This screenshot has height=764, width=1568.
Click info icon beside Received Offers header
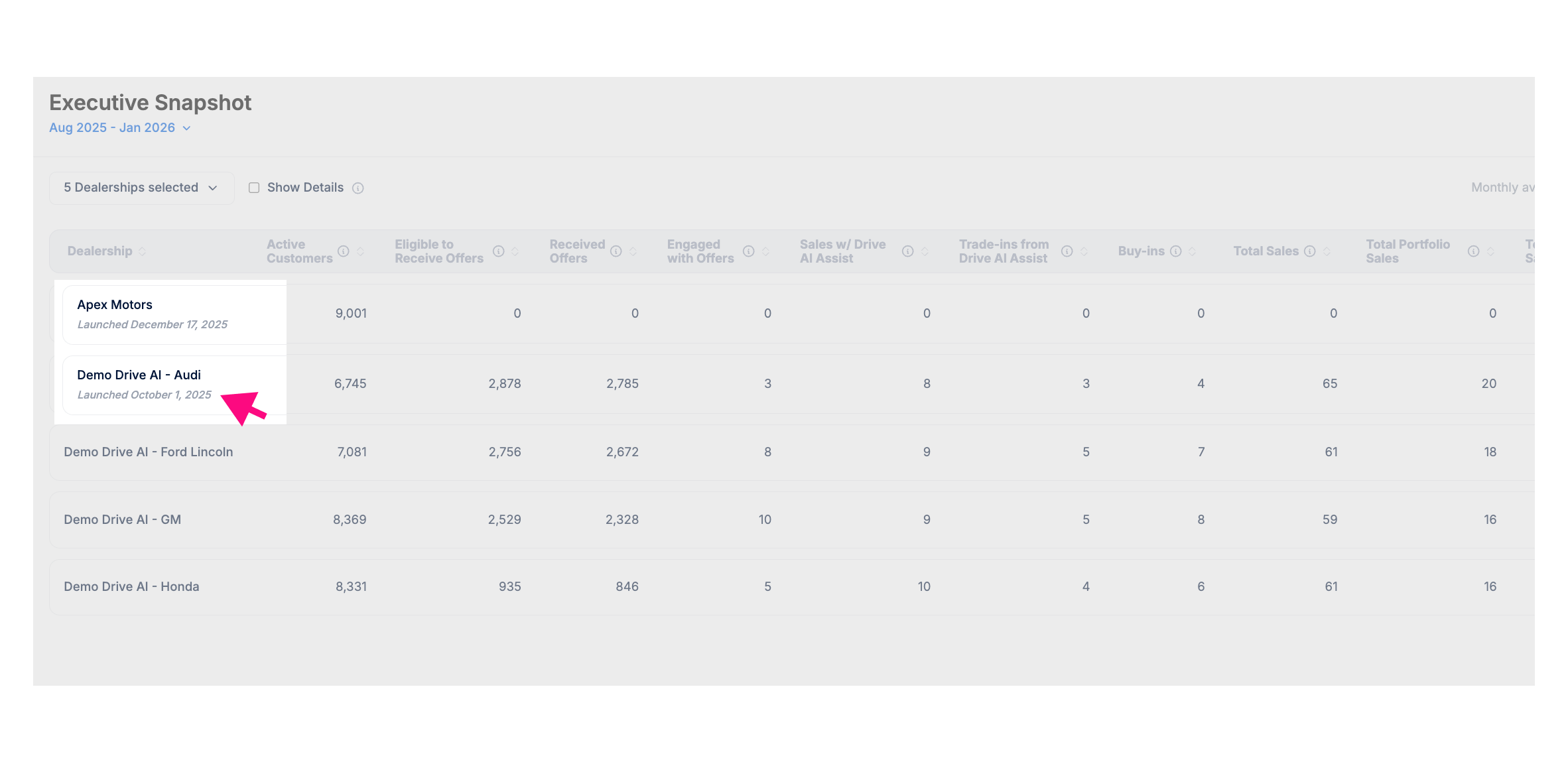[616, 251]
